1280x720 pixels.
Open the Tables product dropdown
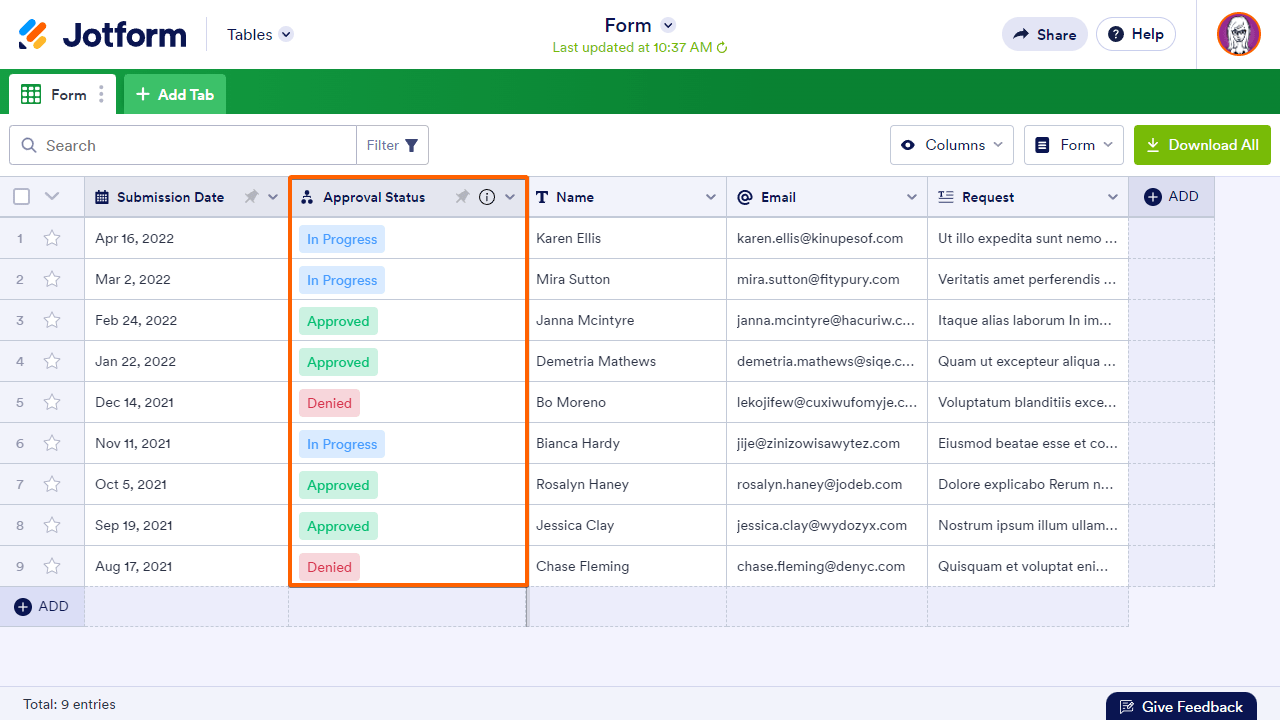pyautogui.click(x=260, y=34)
